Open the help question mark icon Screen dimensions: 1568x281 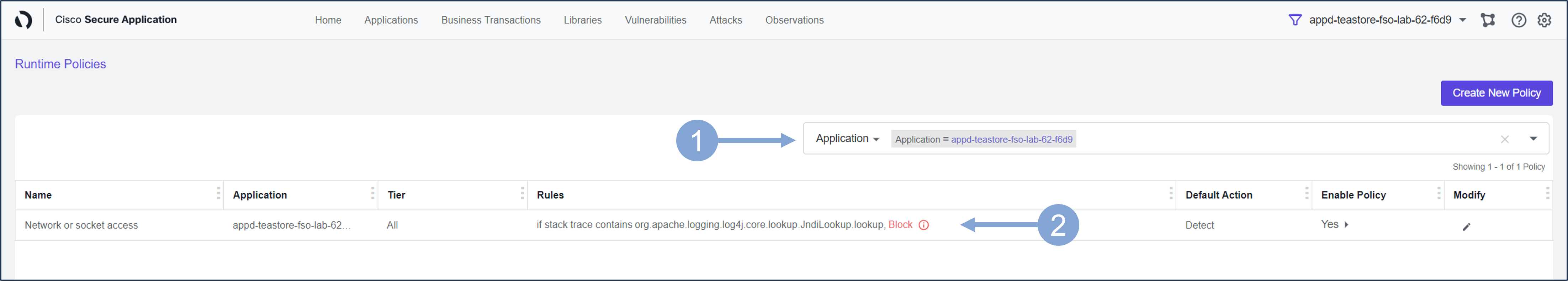click(x=1519, y=20)
